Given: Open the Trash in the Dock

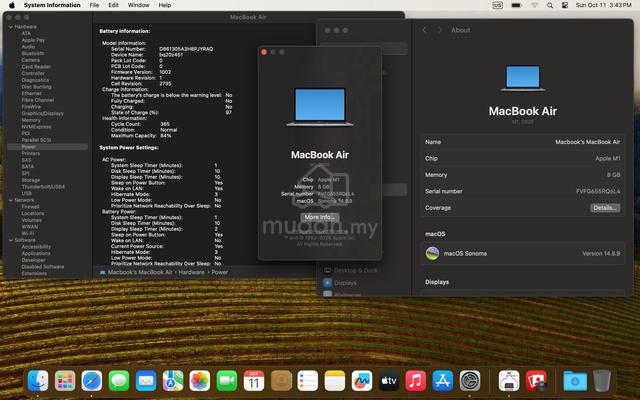Looking at the screenshot, I should point(602,380).
